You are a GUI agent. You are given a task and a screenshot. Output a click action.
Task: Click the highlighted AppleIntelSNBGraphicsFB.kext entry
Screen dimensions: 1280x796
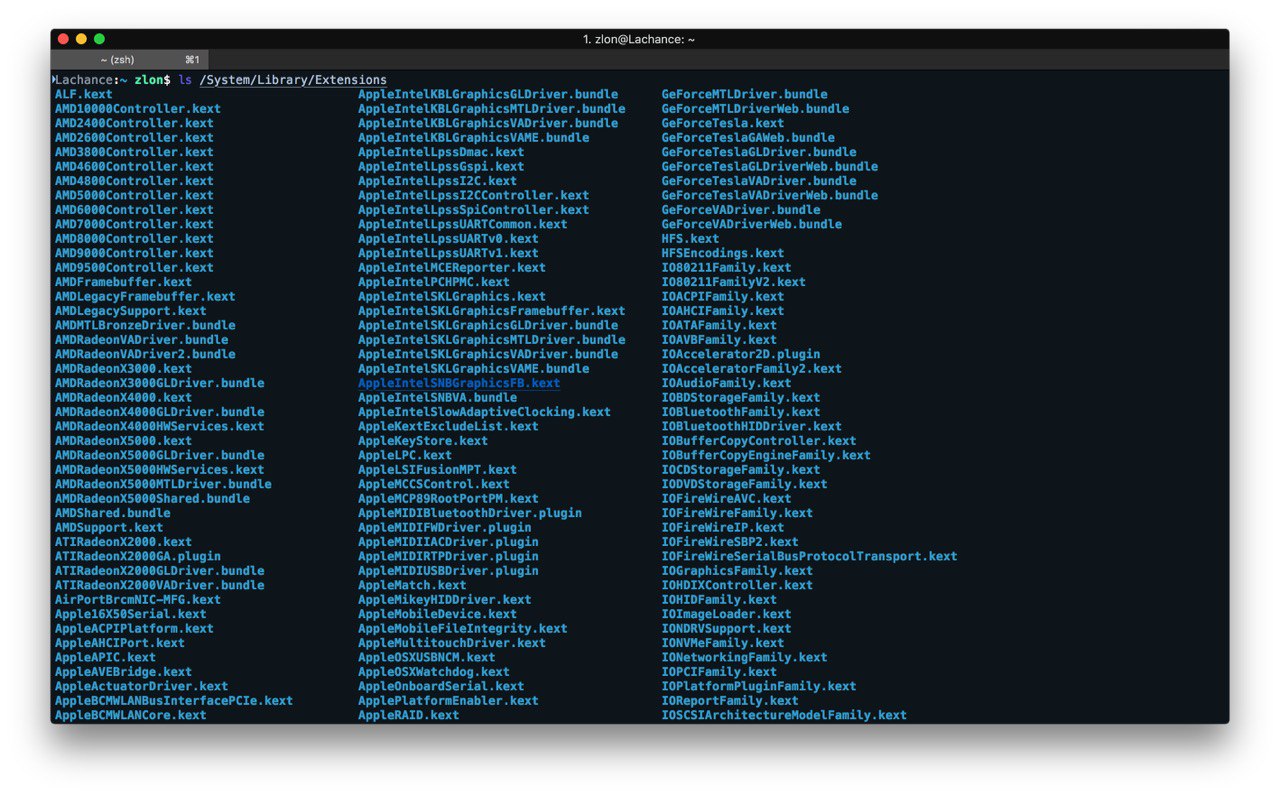tap(459, 383)
